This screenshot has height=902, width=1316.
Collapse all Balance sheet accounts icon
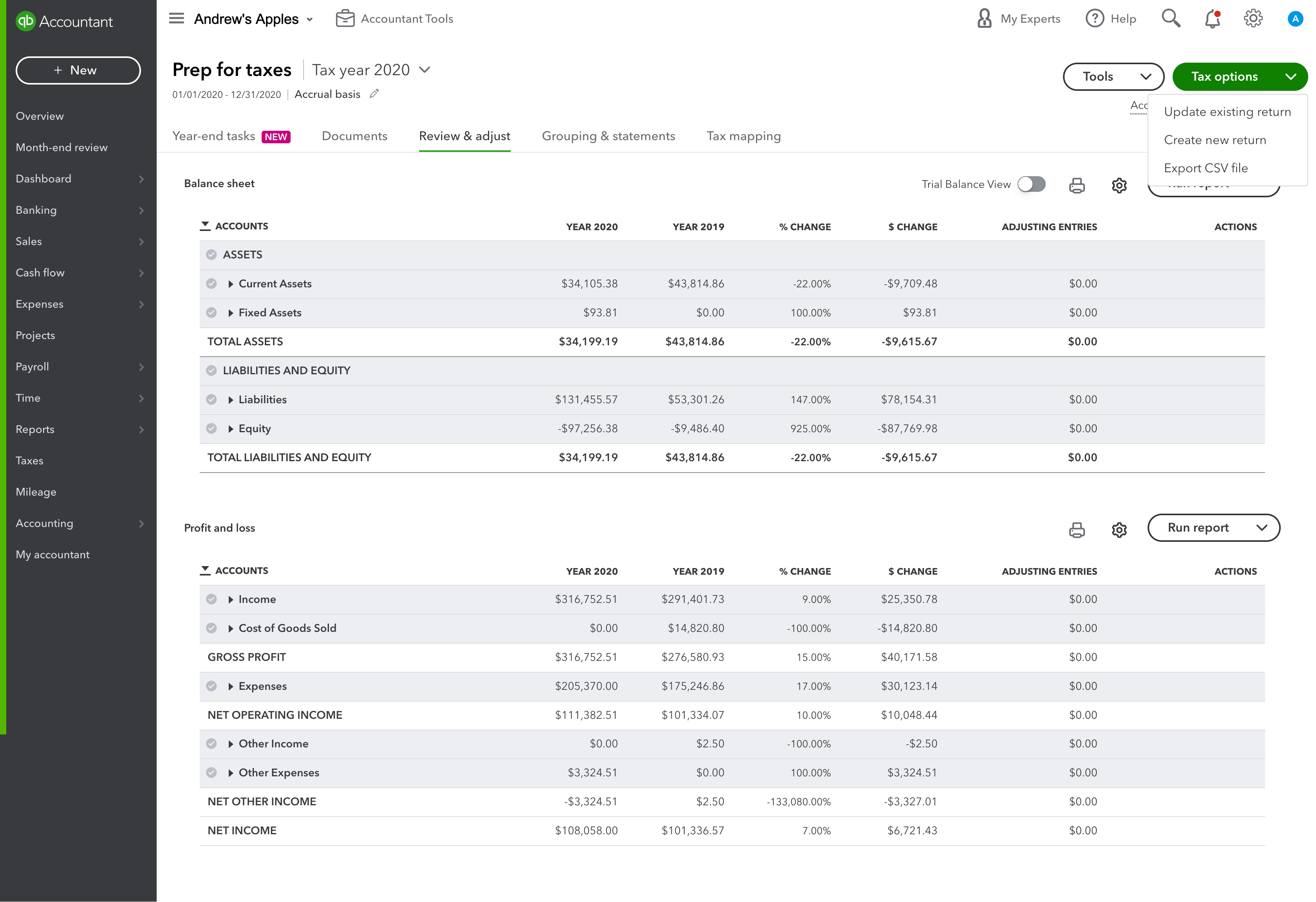[x=205, y=226]
